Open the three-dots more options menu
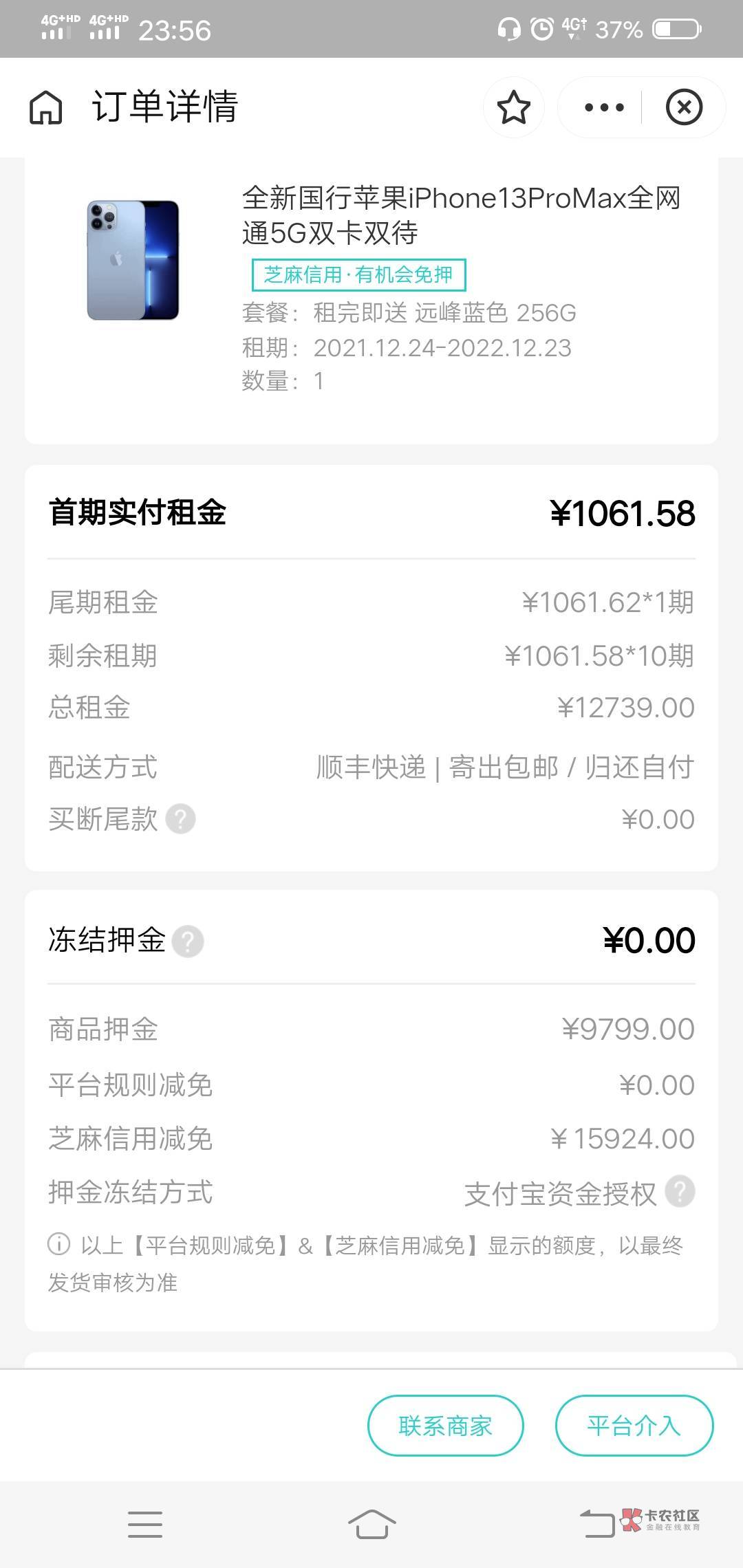The image size is (743, 1568). point(603,107)
